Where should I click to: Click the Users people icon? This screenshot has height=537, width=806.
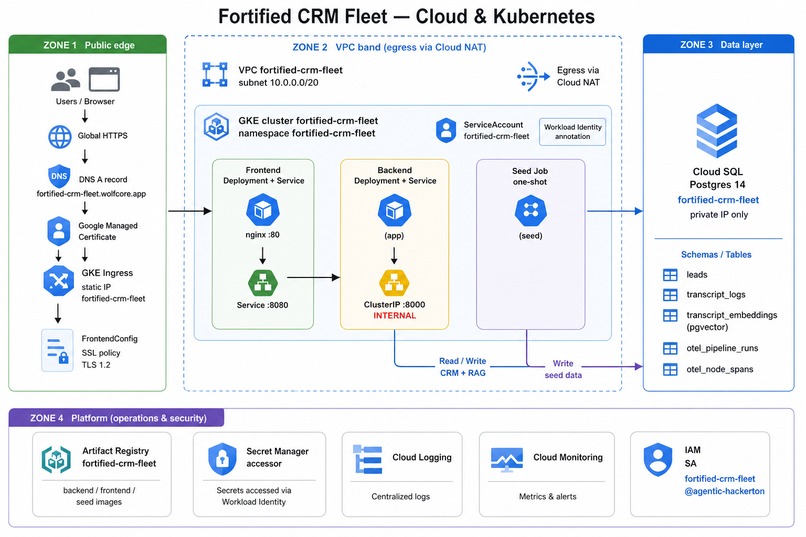click(65, 79)
